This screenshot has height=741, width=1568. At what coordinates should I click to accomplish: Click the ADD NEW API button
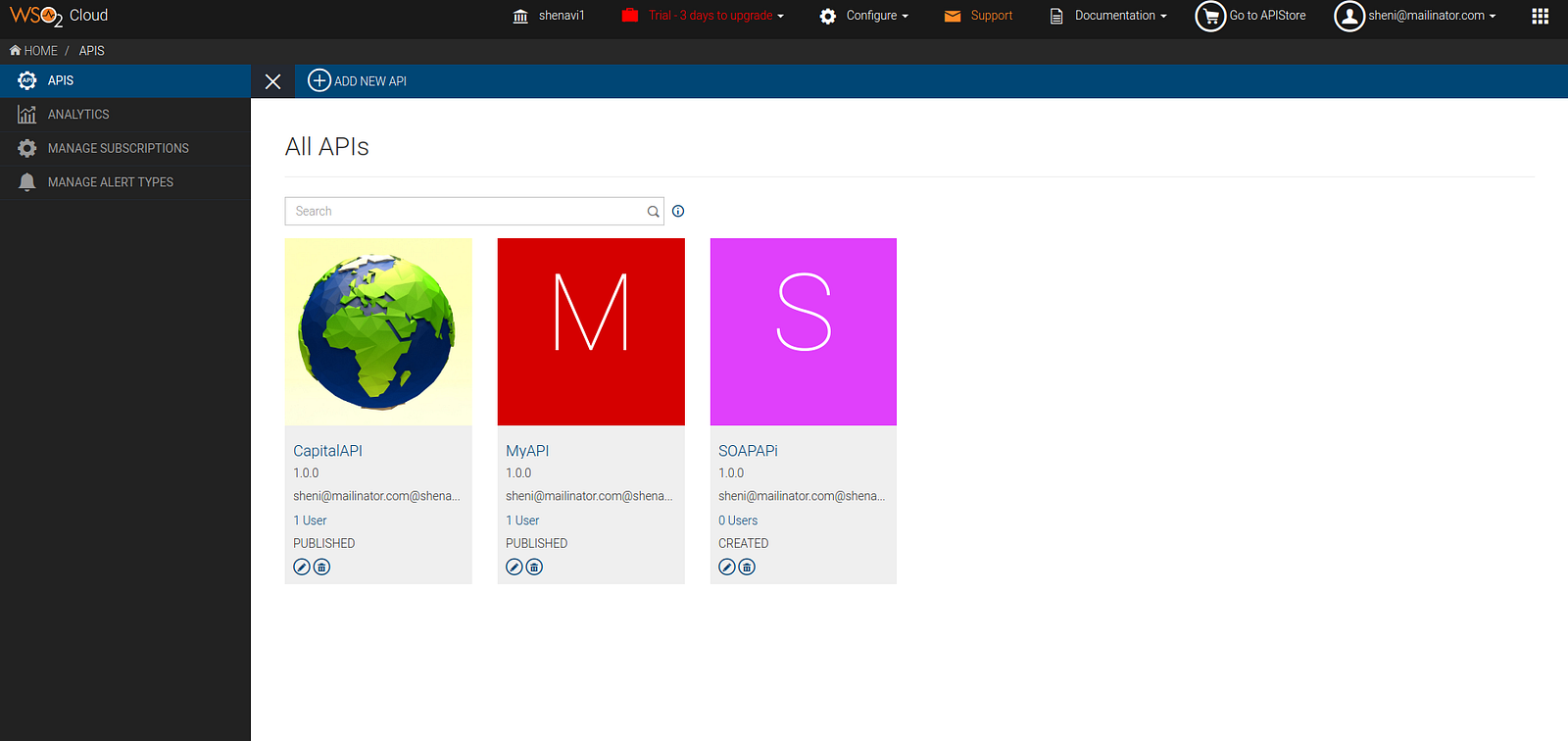[x=358, y=81]
